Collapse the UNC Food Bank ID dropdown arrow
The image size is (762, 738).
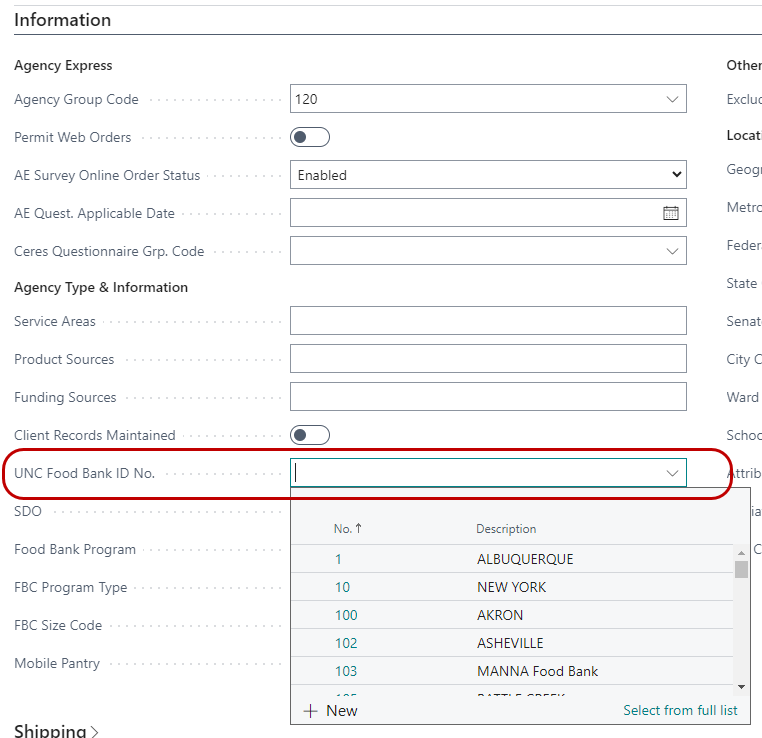[x=672, y=473]
